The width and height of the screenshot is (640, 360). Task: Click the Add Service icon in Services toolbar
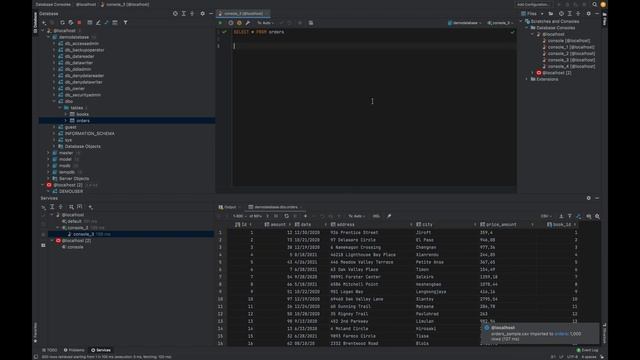point(91,207)
